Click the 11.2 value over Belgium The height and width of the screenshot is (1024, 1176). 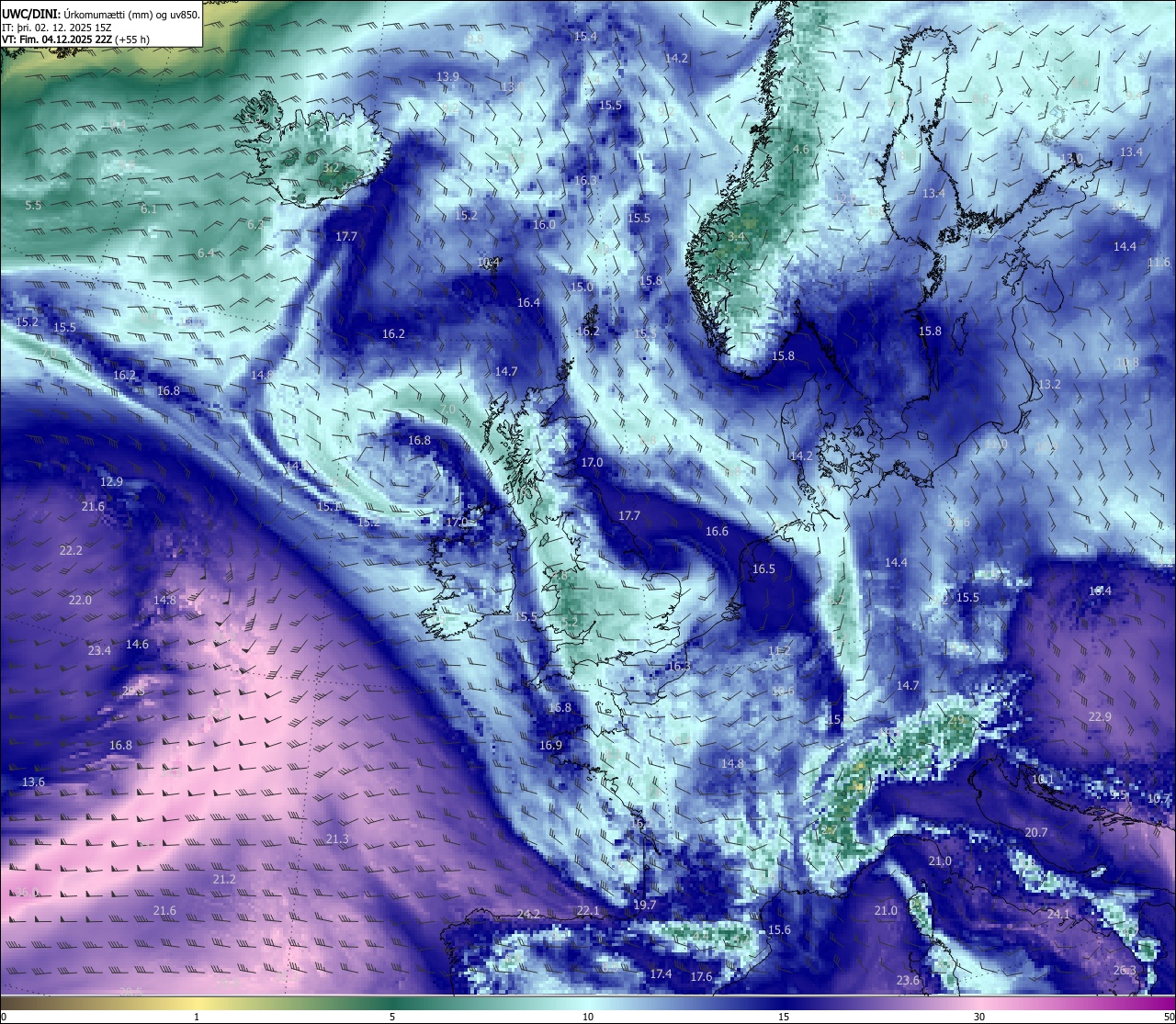(x=778, y=650)
